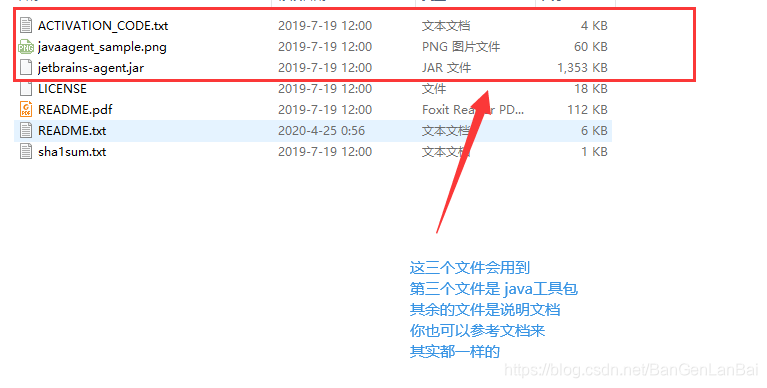Click the 文本文档 type of ACTIVATION_CODE.txt

(446, 26)
